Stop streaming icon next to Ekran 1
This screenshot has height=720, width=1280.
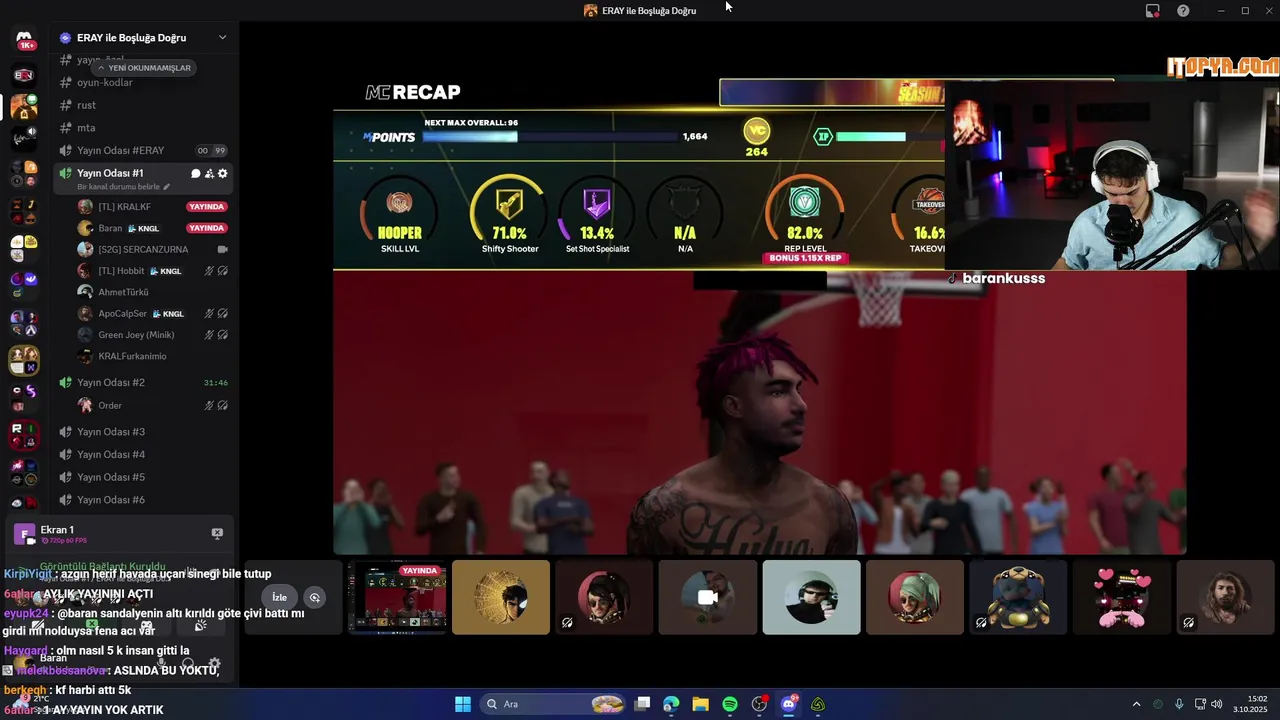(x=217, y=534)
